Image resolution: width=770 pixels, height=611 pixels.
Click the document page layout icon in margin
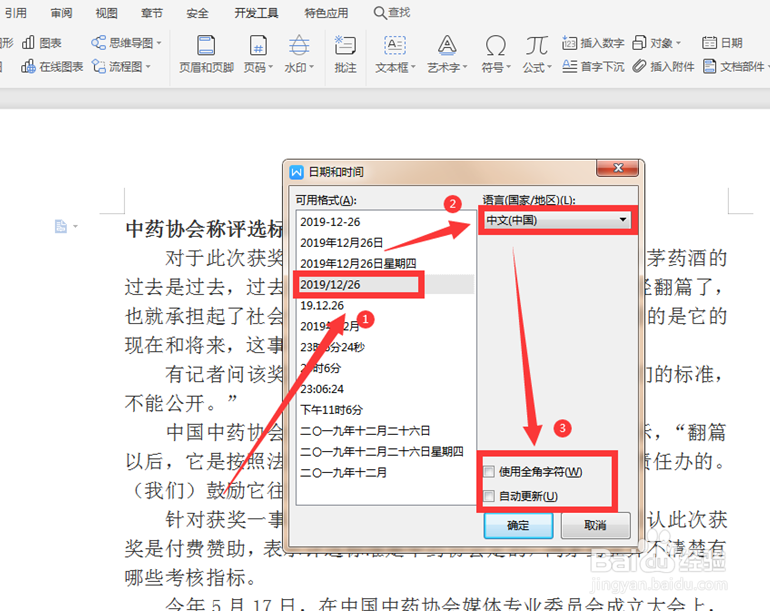point(60,226)
